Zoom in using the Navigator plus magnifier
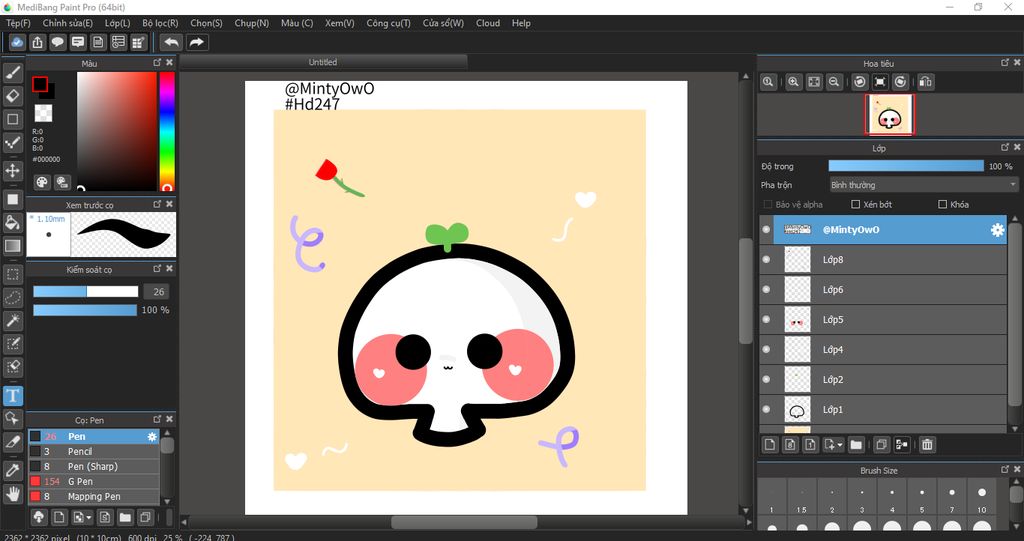The image size is (1024, 541). pyautogui.click(x=793, y=82)
